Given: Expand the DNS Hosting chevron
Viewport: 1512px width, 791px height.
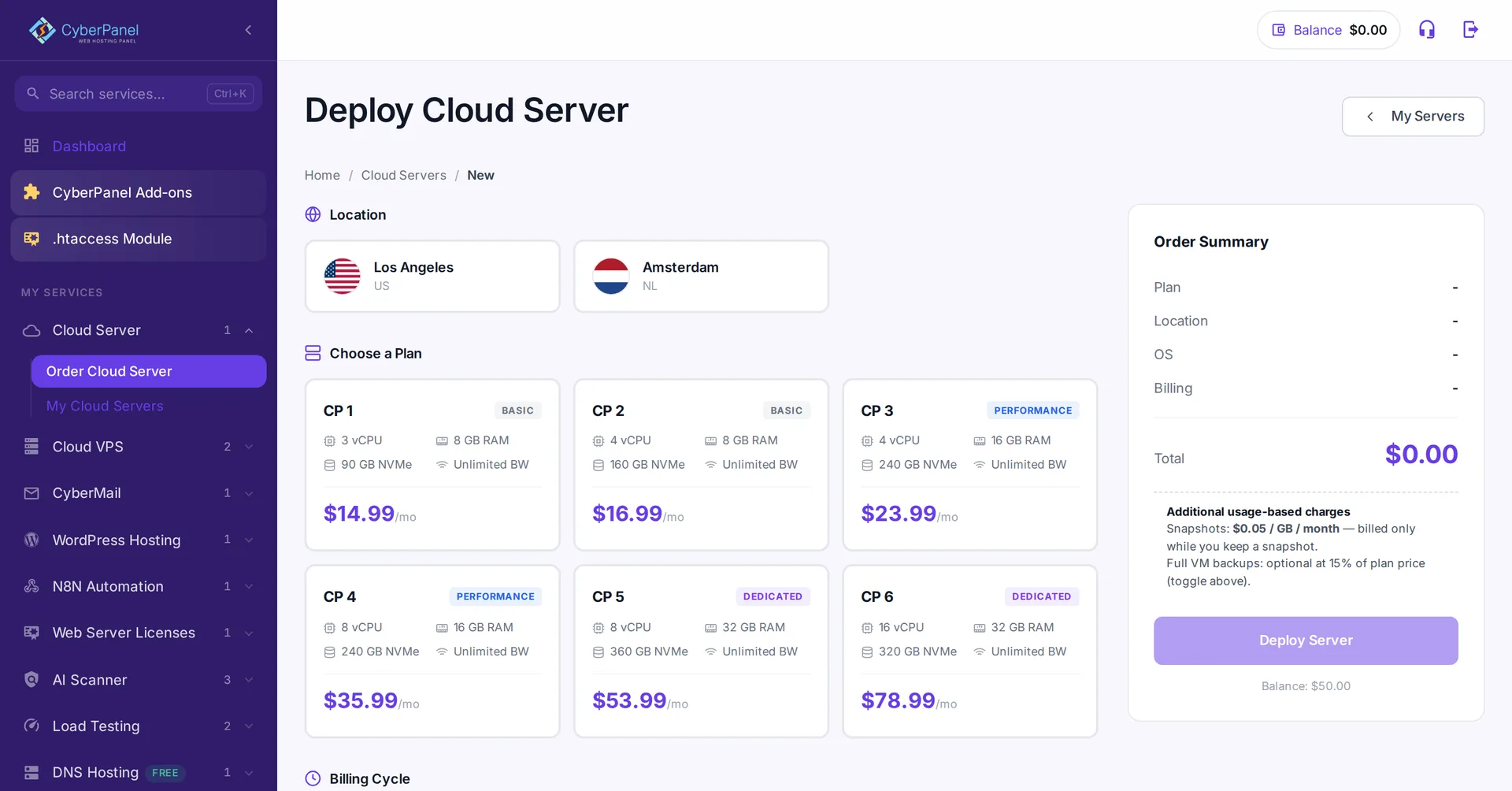Looking at the screenshot, I should point(249,772).
